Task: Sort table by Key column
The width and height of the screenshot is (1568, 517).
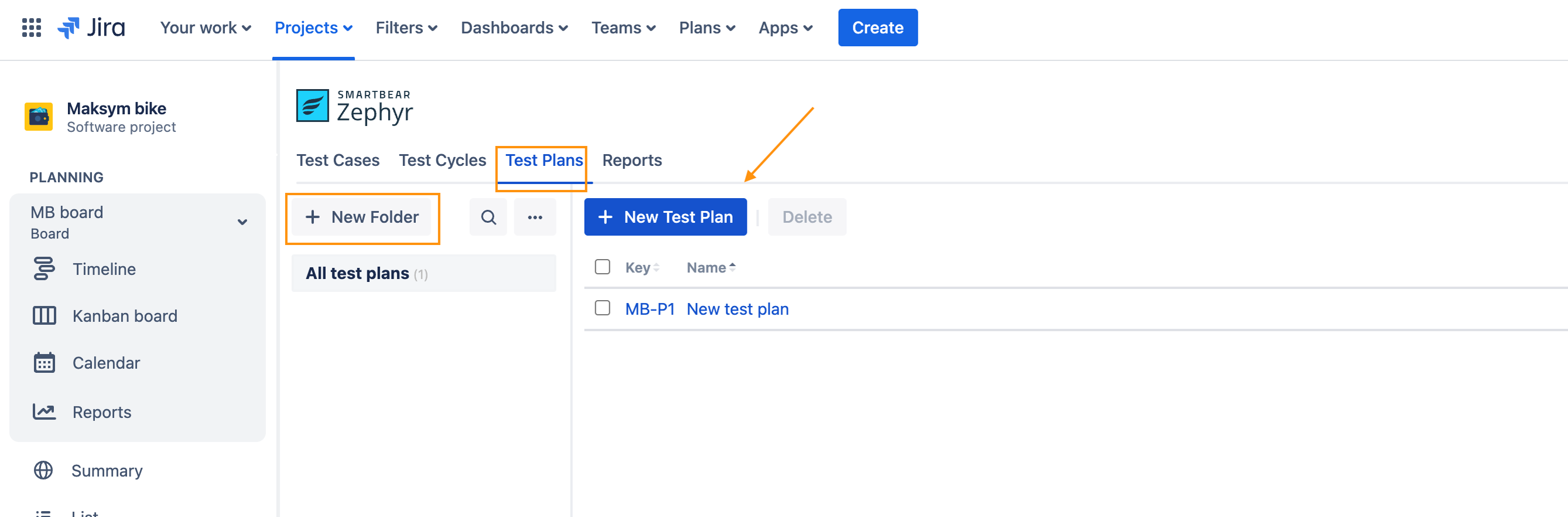Action: pos(642,268)
